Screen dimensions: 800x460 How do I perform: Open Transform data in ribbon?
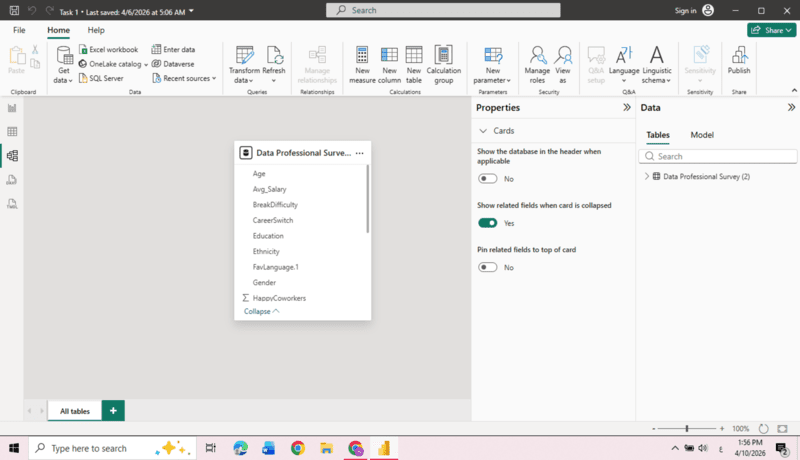tap(244, 55)
